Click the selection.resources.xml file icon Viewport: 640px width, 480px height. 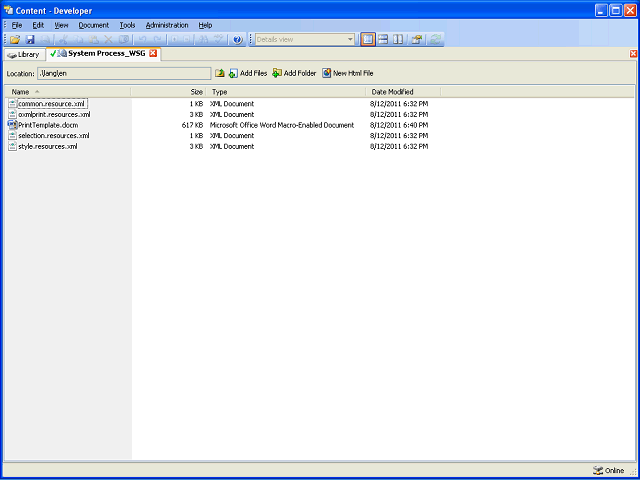click(12, 136)
